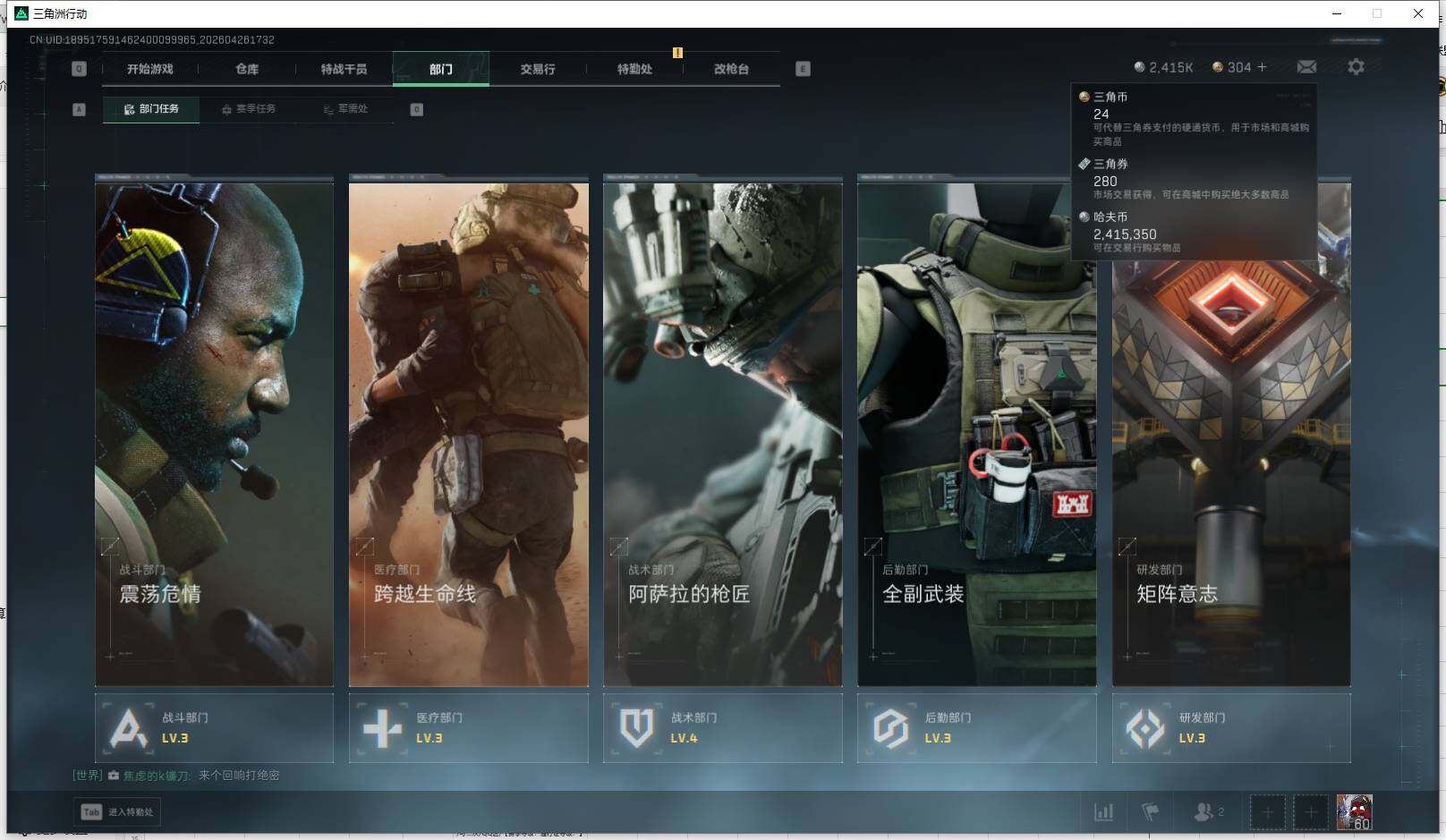
Task: Click the 战斗部门 emblem icon
Action: pyautogui.click(x=128, y=728)
